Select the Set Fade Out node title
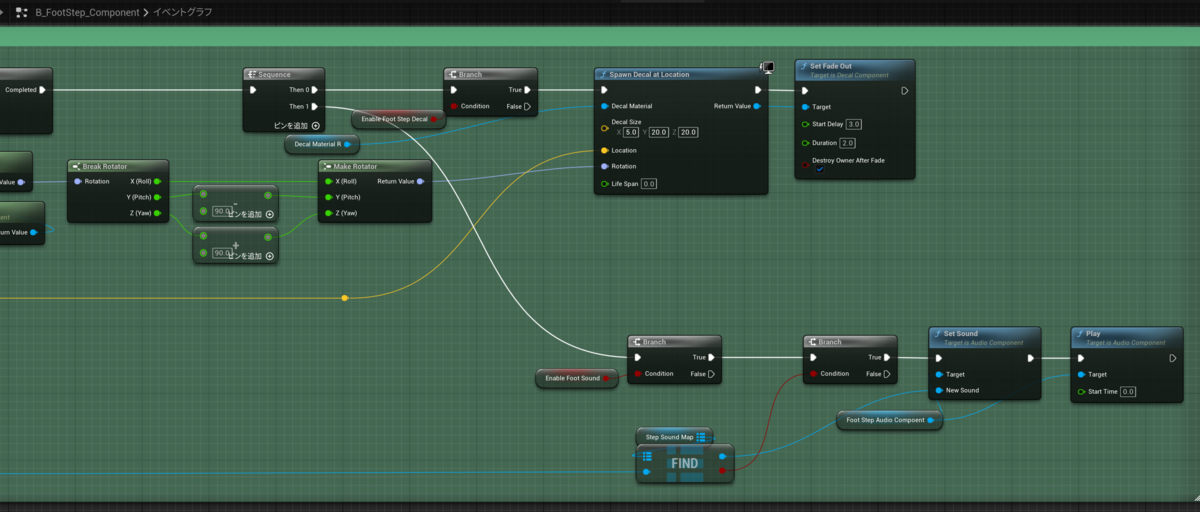This screenshot has height=512, width=1200. [x=830, y=66]
